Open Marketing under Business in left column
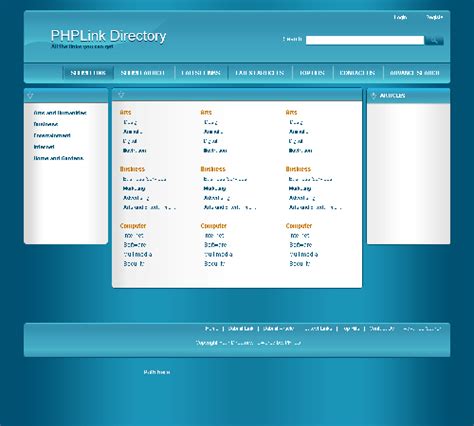The height and width of the screenshot is (426, 474). (x=134, y=189)
